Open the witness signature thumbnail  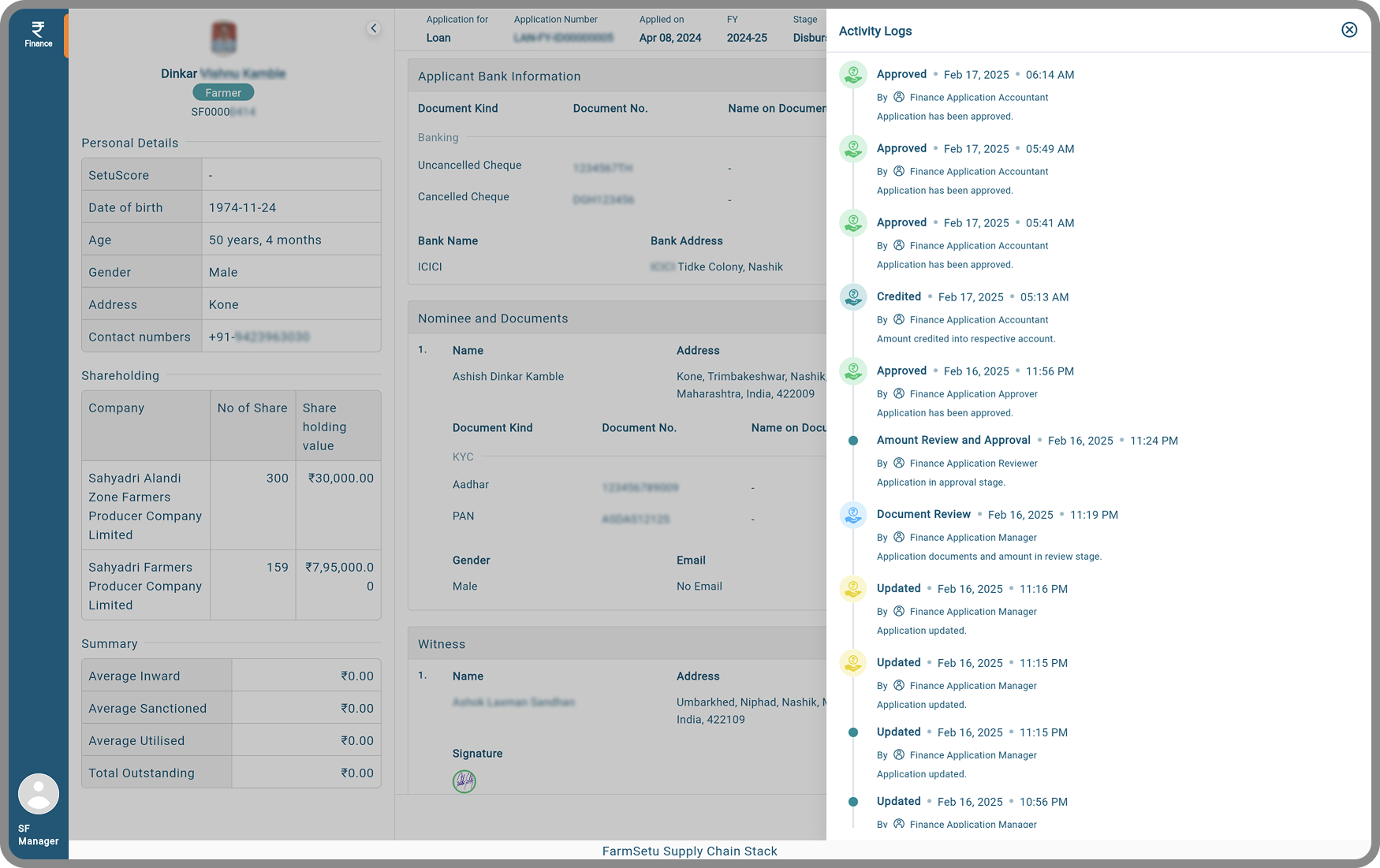[464, 781]
